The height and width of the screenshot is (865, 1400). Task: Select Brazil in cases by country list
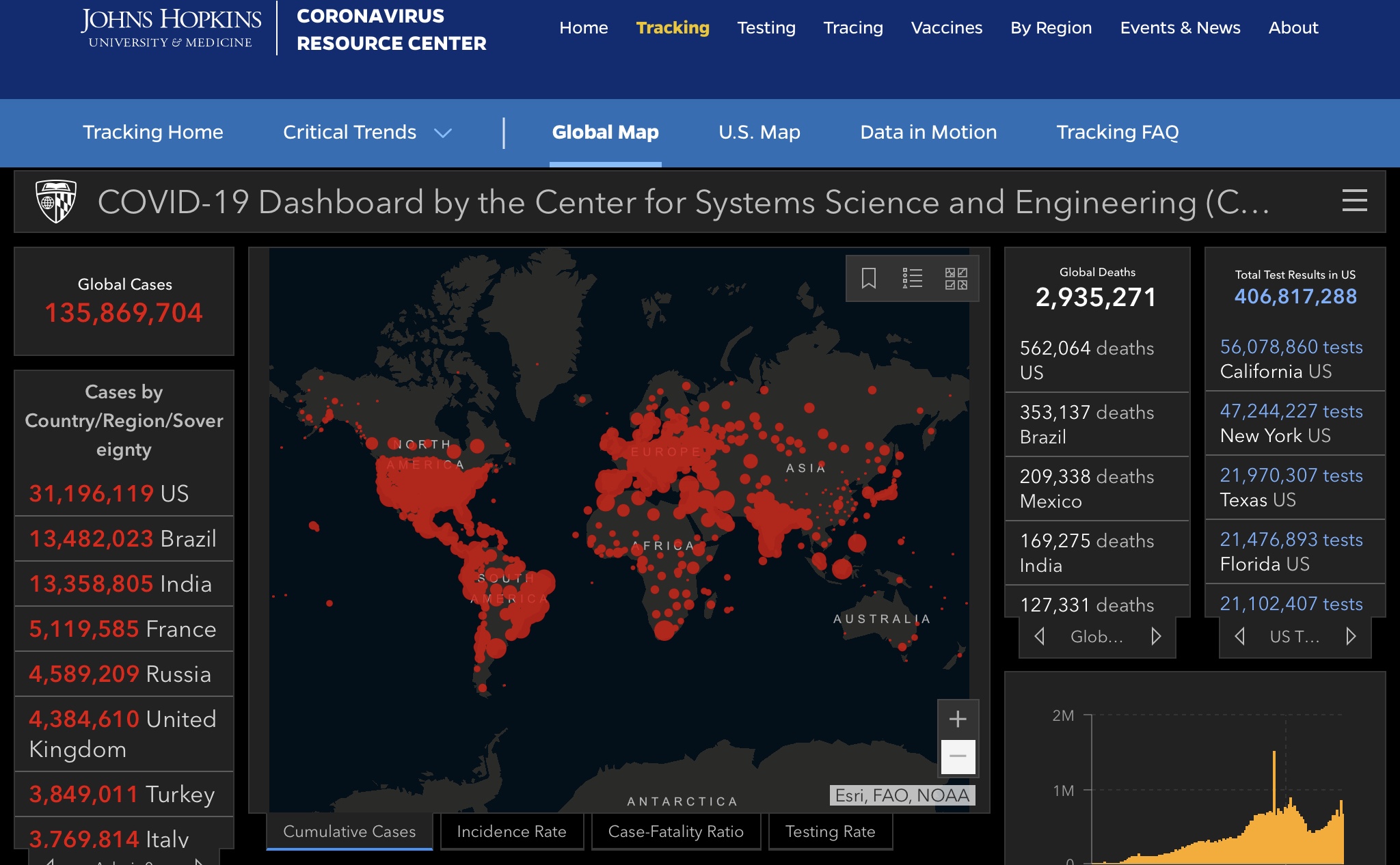(123, 539)
